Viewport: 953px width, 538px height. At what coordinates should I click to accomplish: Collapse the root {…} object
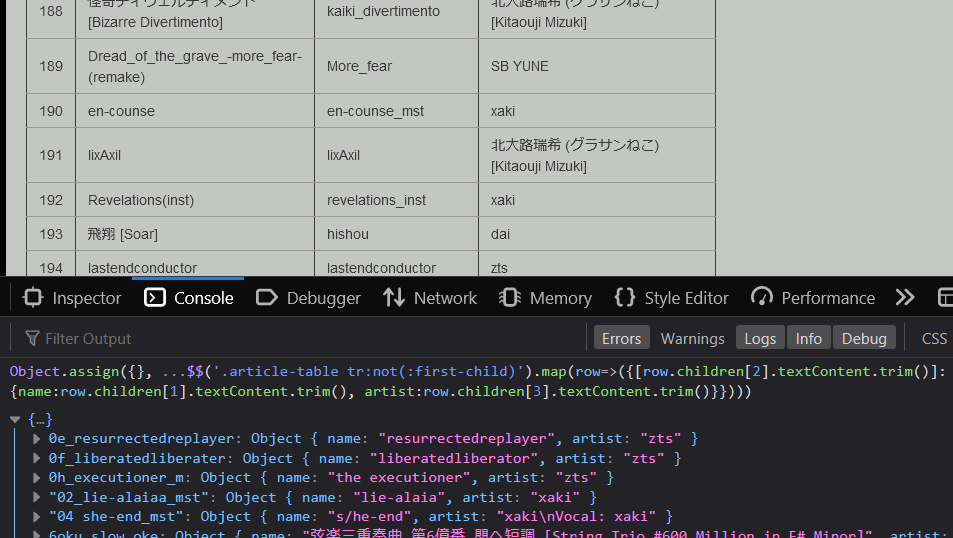[x=16, y=420]
